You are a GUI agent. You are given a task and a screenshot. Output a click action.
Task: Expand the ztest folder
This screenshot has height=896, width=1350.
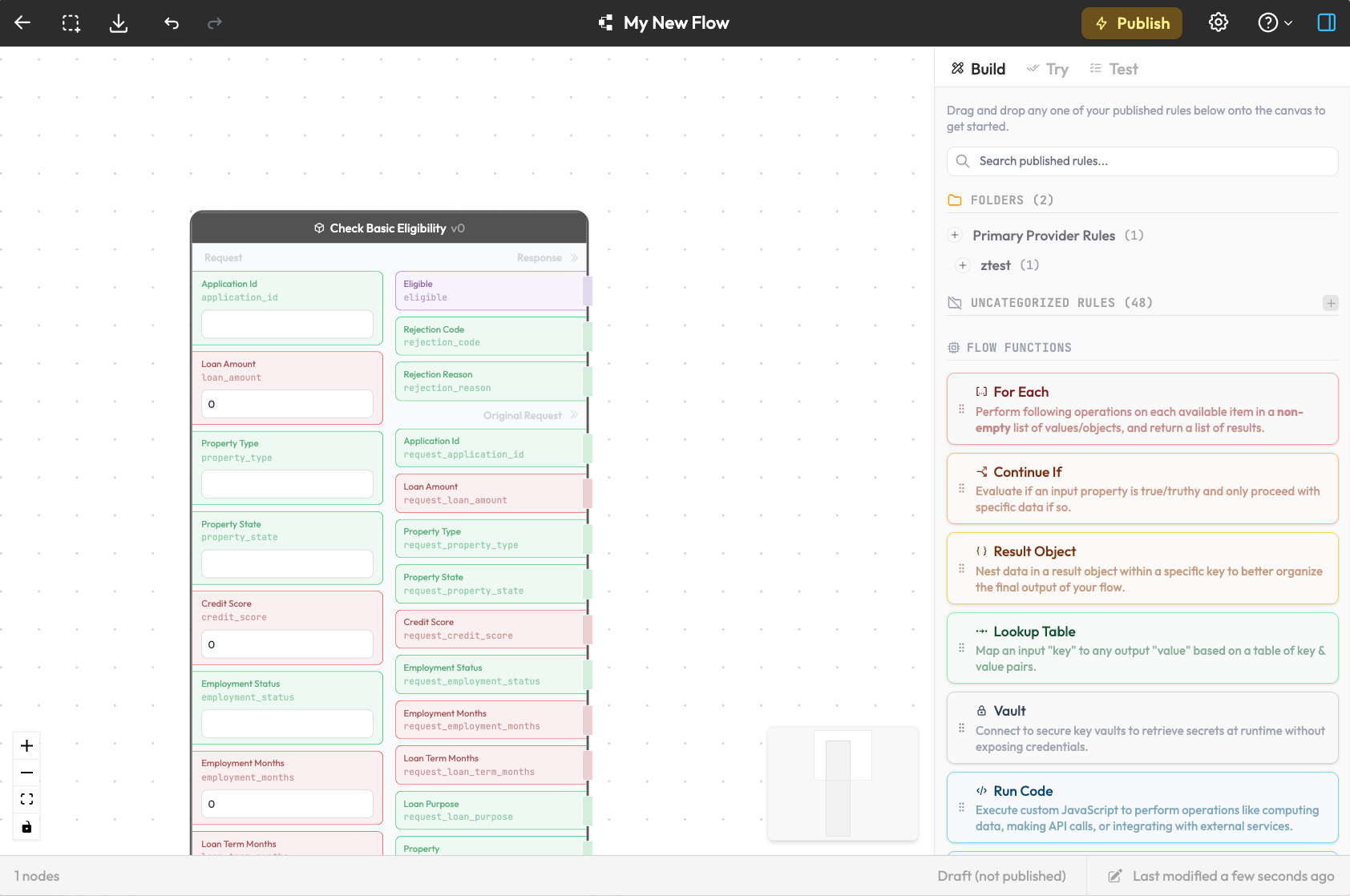pyautogui.click(x=963, y=265)
